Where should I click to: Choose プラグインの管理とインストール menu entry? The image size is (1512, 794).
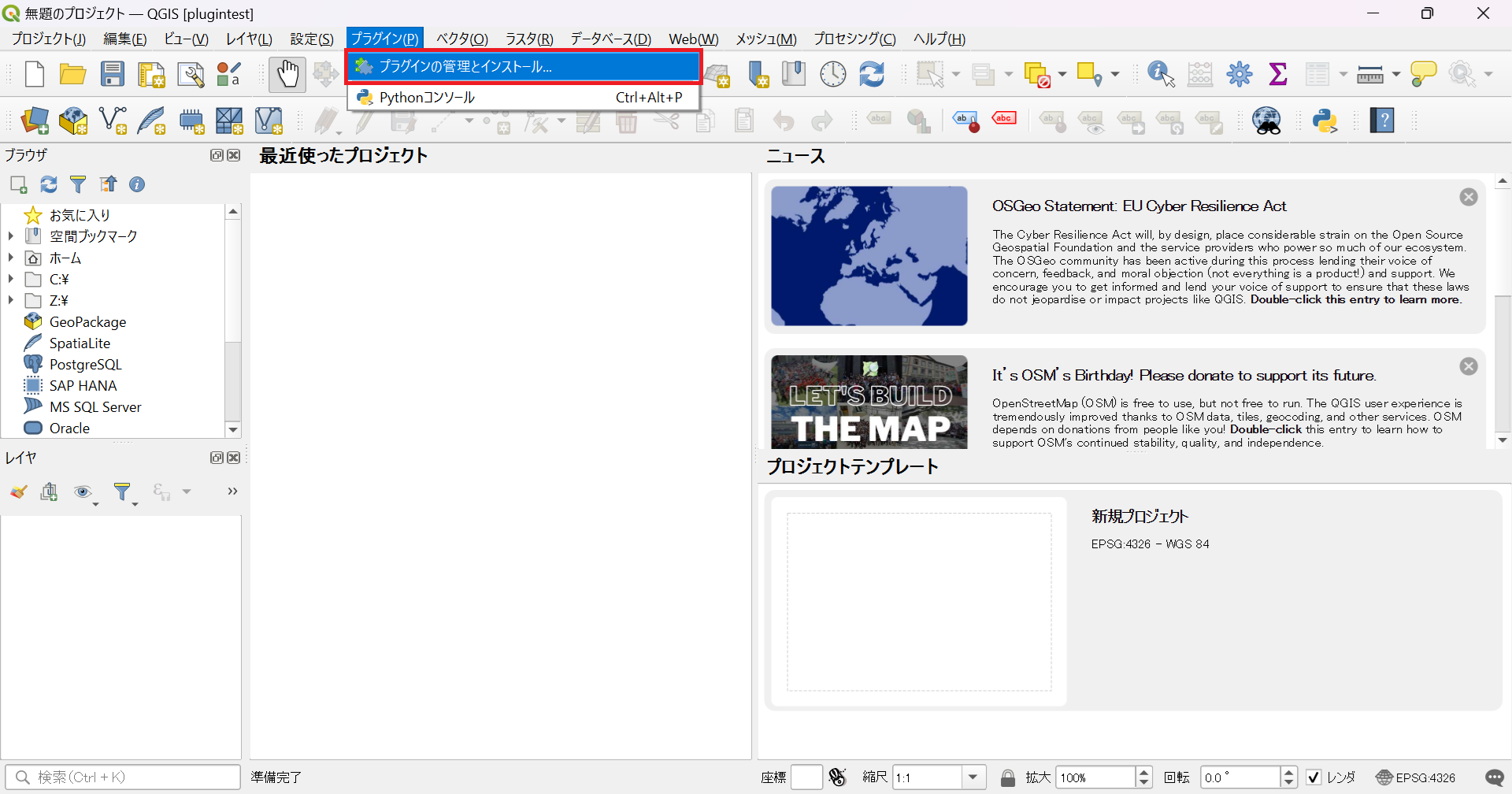524,67
